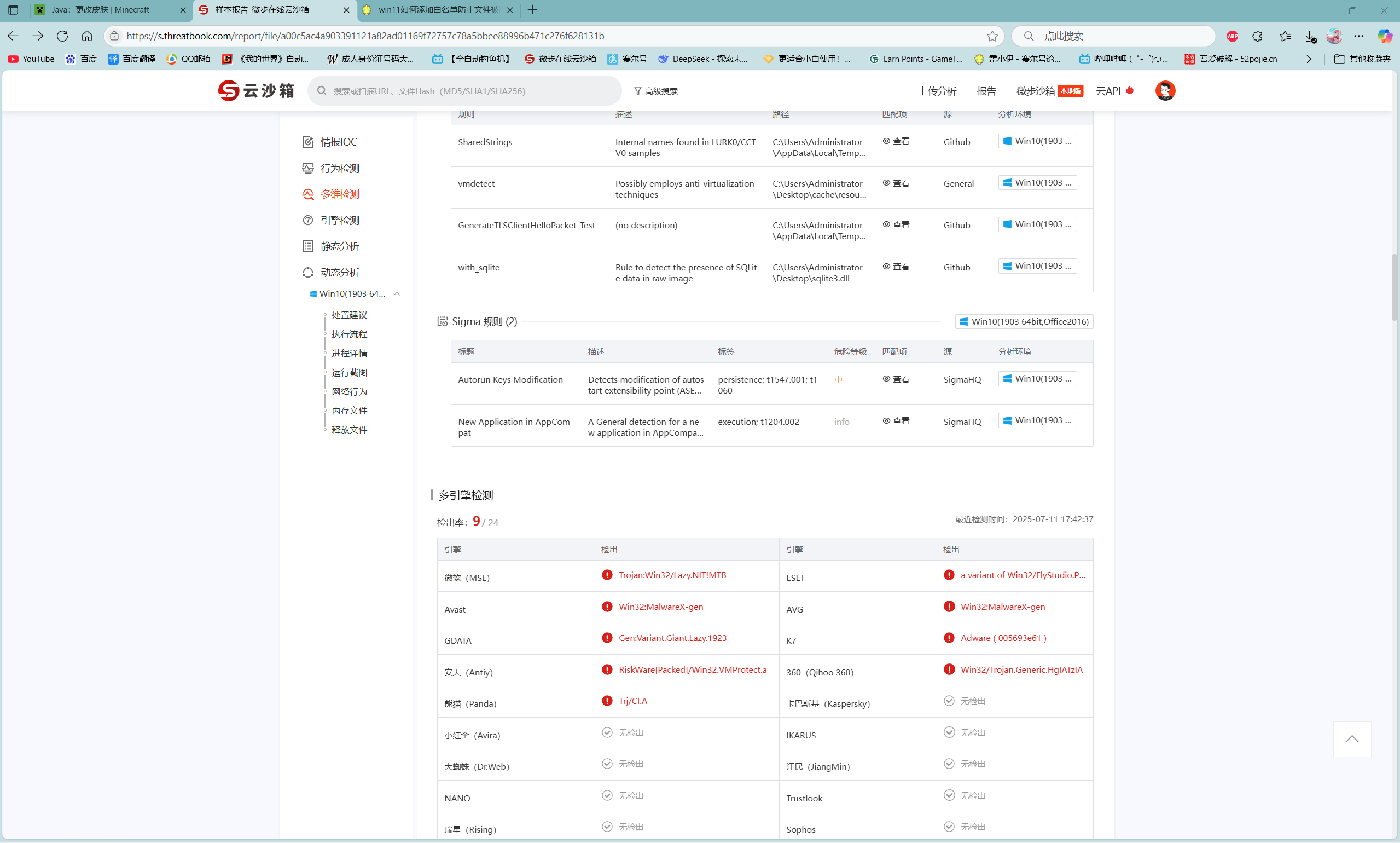The height and width of the screenshot is (843, 1400).
Task: Click the user avatar in site header
Action: [x=1165, y=90]
